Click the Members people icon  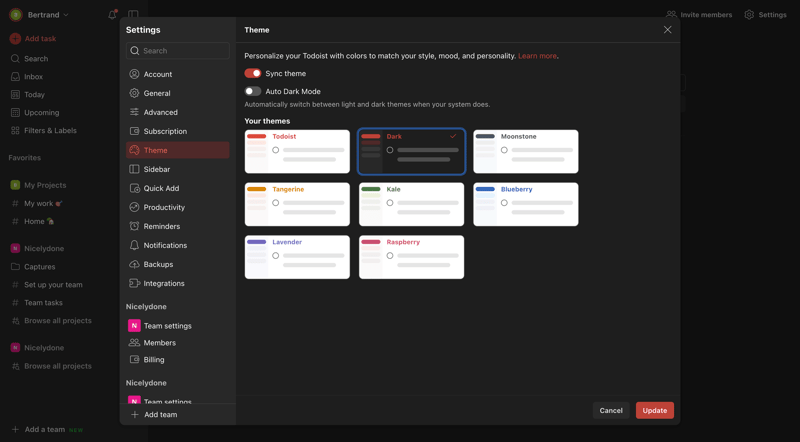click(134, 342)
